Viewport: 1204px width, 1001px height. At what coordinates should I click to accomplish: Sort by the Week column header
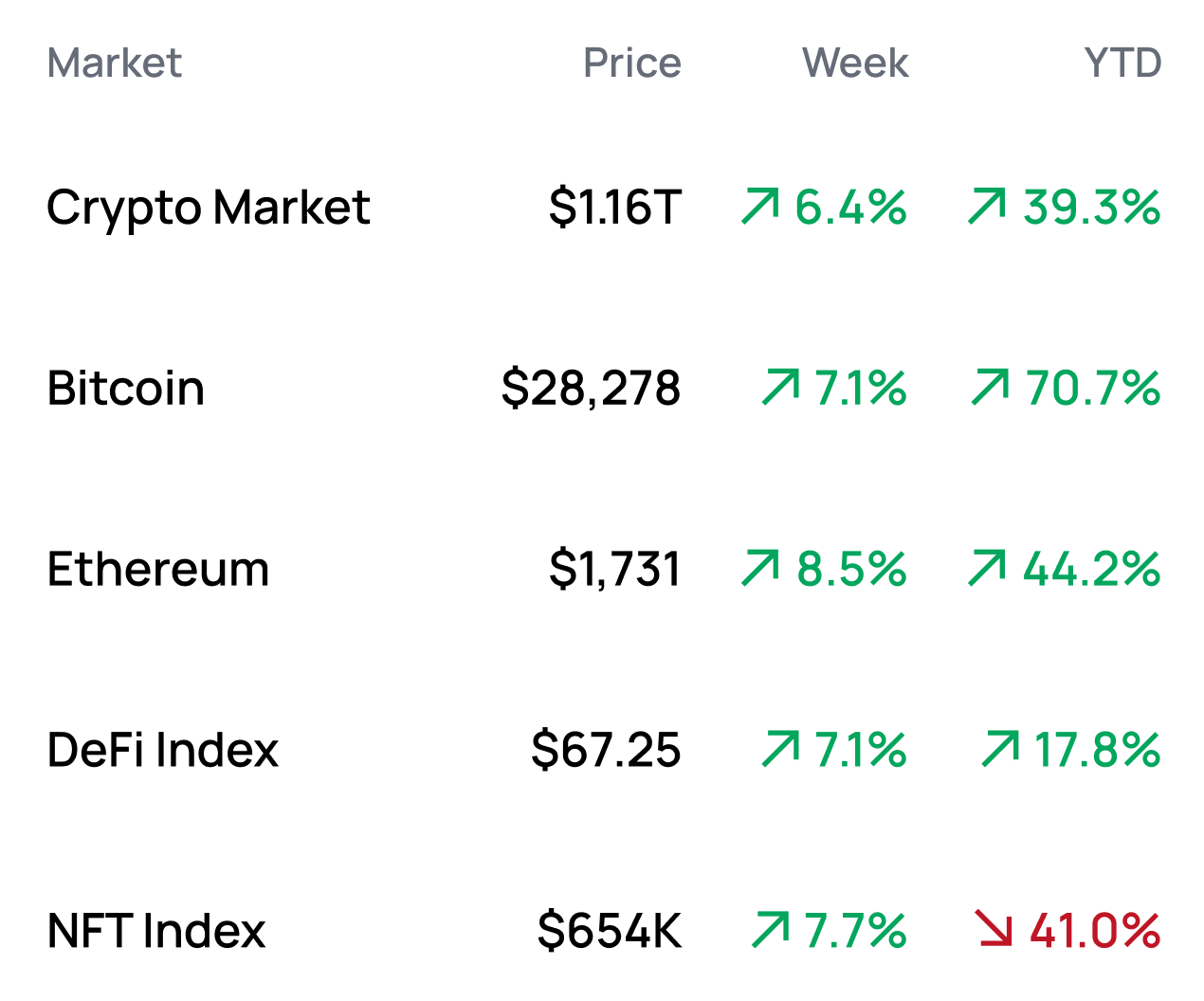854,64
